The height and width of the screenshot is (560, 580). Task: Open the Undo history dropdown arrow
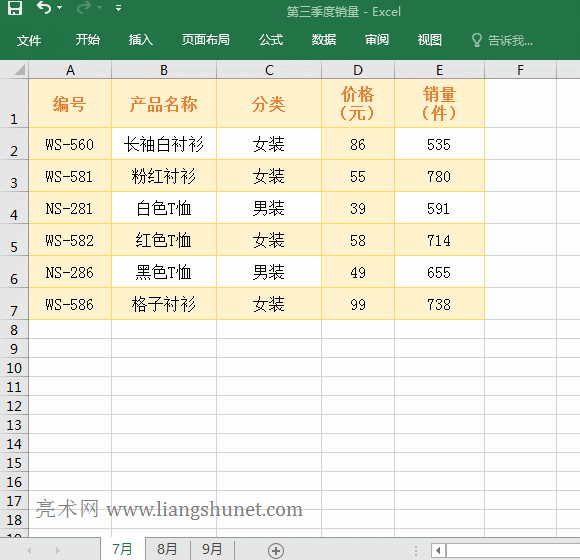pyautogui.click(x=60, y=7)
